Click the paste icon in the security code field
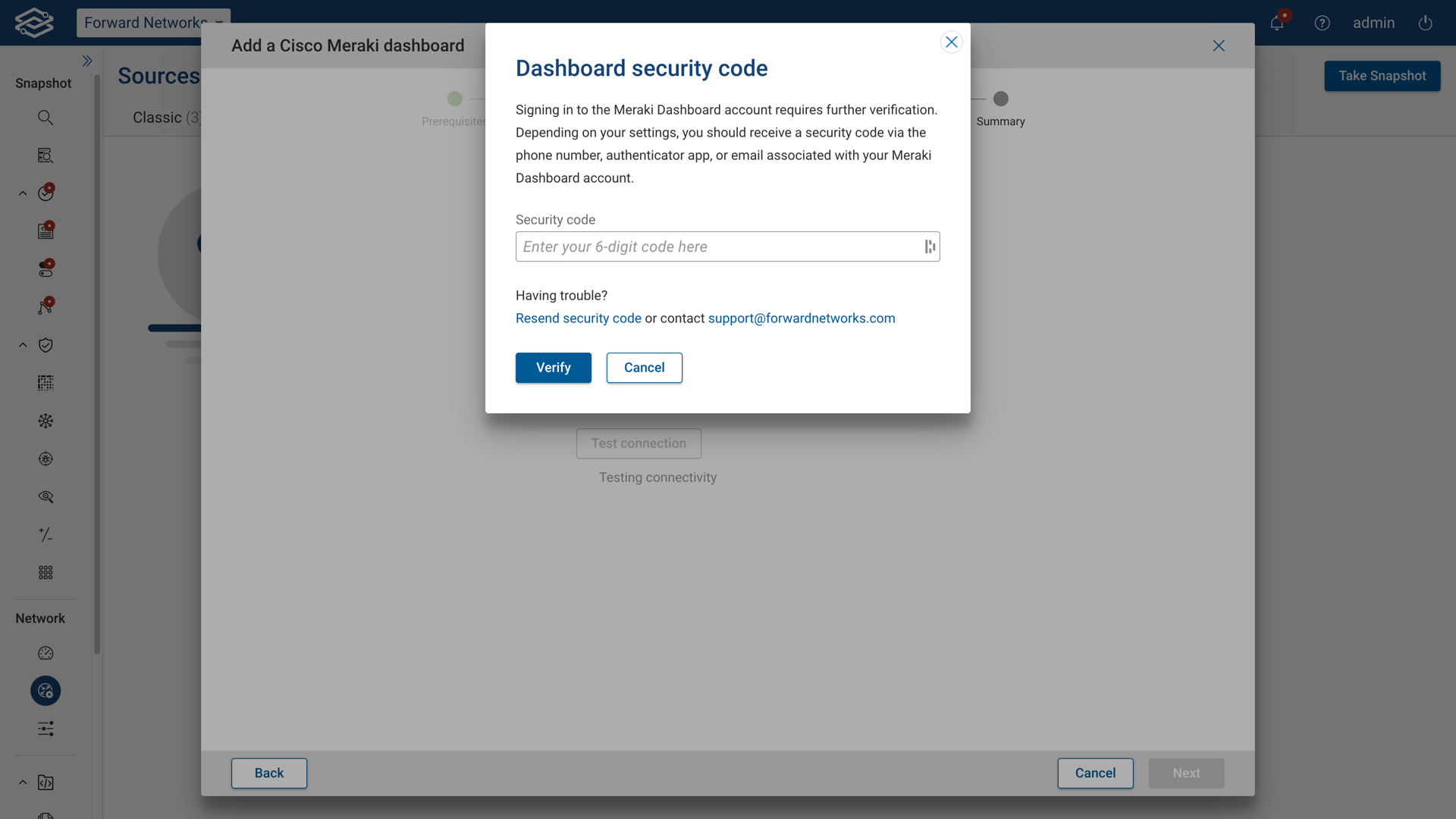This screenshot has height=819, width=1456. 929,246
